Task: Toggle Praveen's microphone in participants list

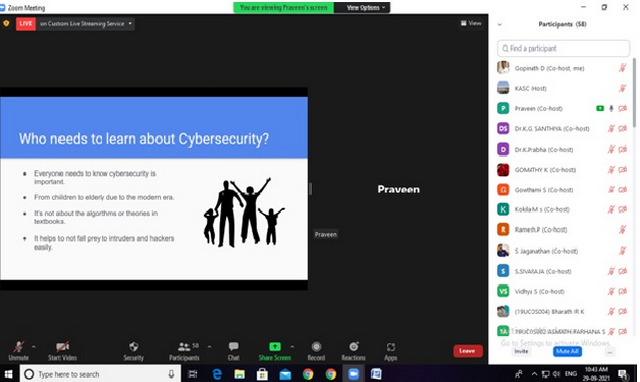Action: click(611, 109)
